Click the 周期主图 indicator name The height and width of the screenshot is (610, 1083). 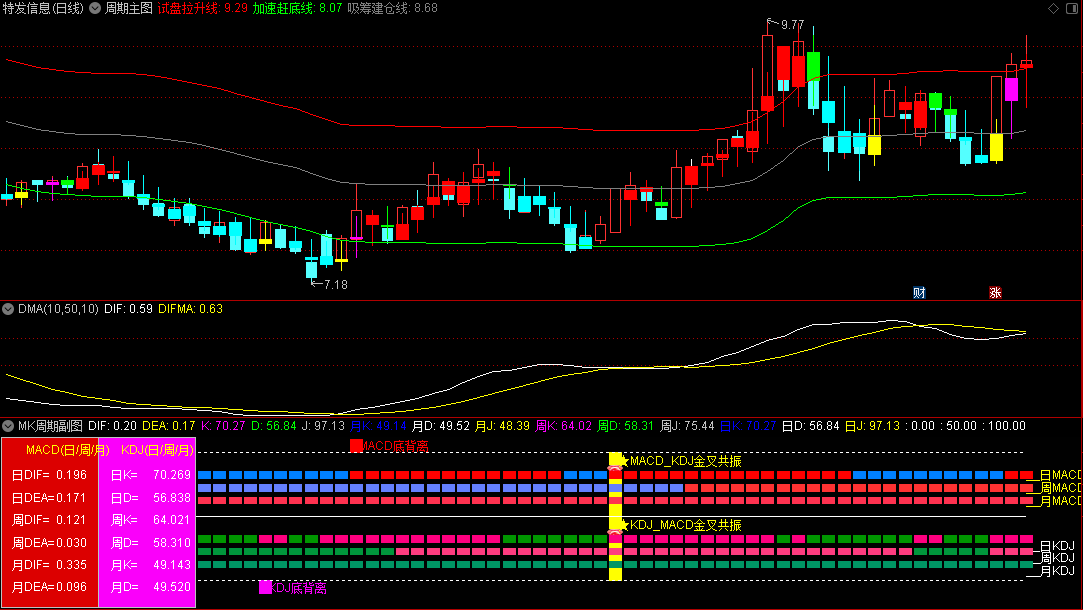pyautogui.click(x=128, y=8)
